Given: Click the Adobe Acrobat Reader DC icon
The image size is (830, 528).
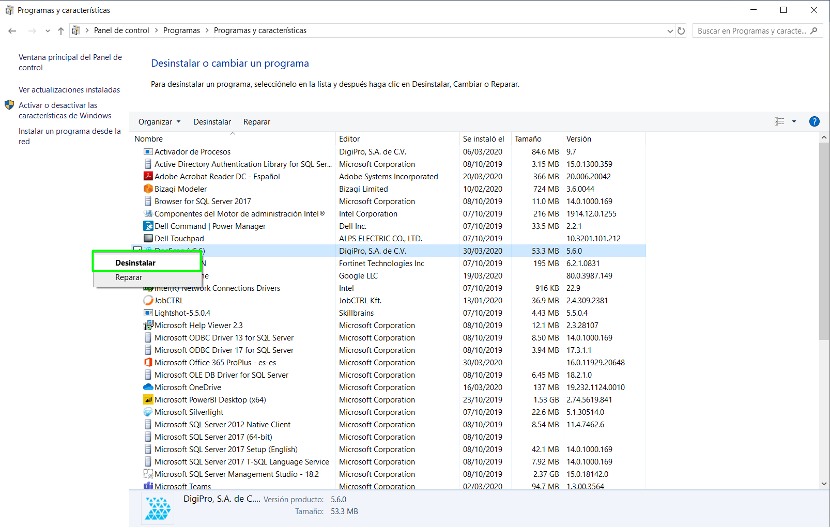Looking at the screenshot, I should pos(147,176).
